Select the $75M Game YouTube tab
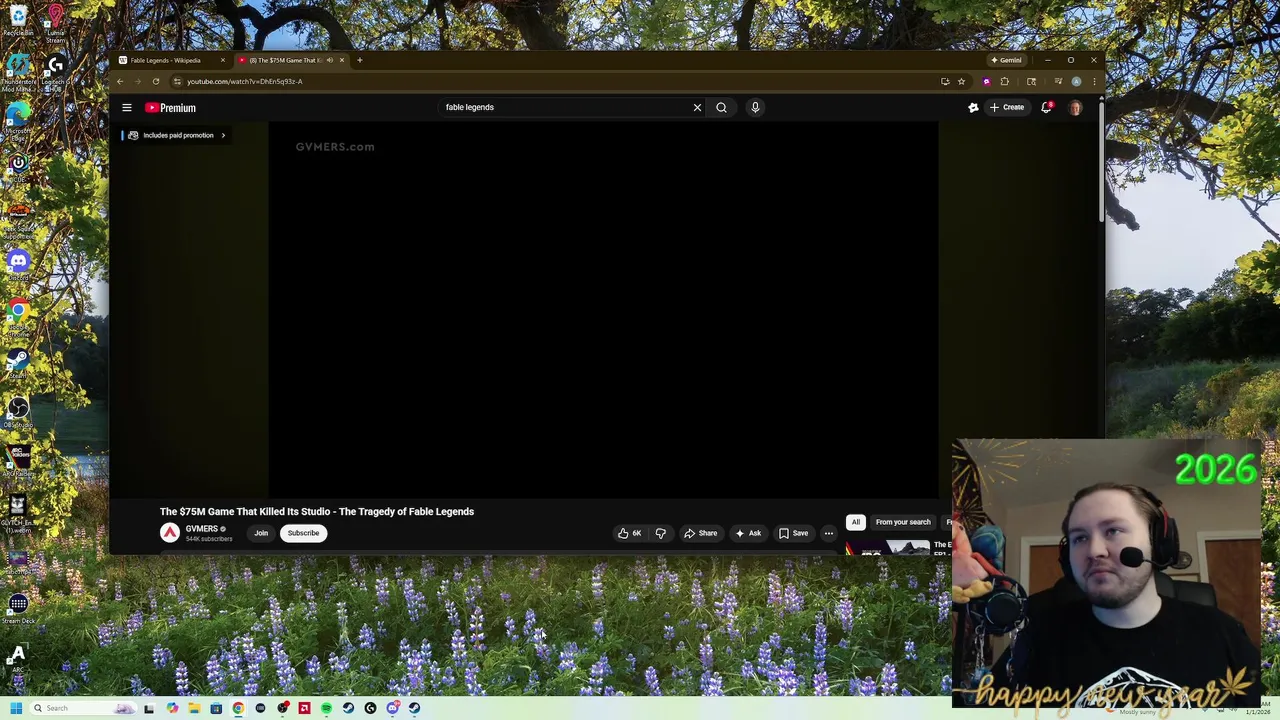 [x=285, y=60]
